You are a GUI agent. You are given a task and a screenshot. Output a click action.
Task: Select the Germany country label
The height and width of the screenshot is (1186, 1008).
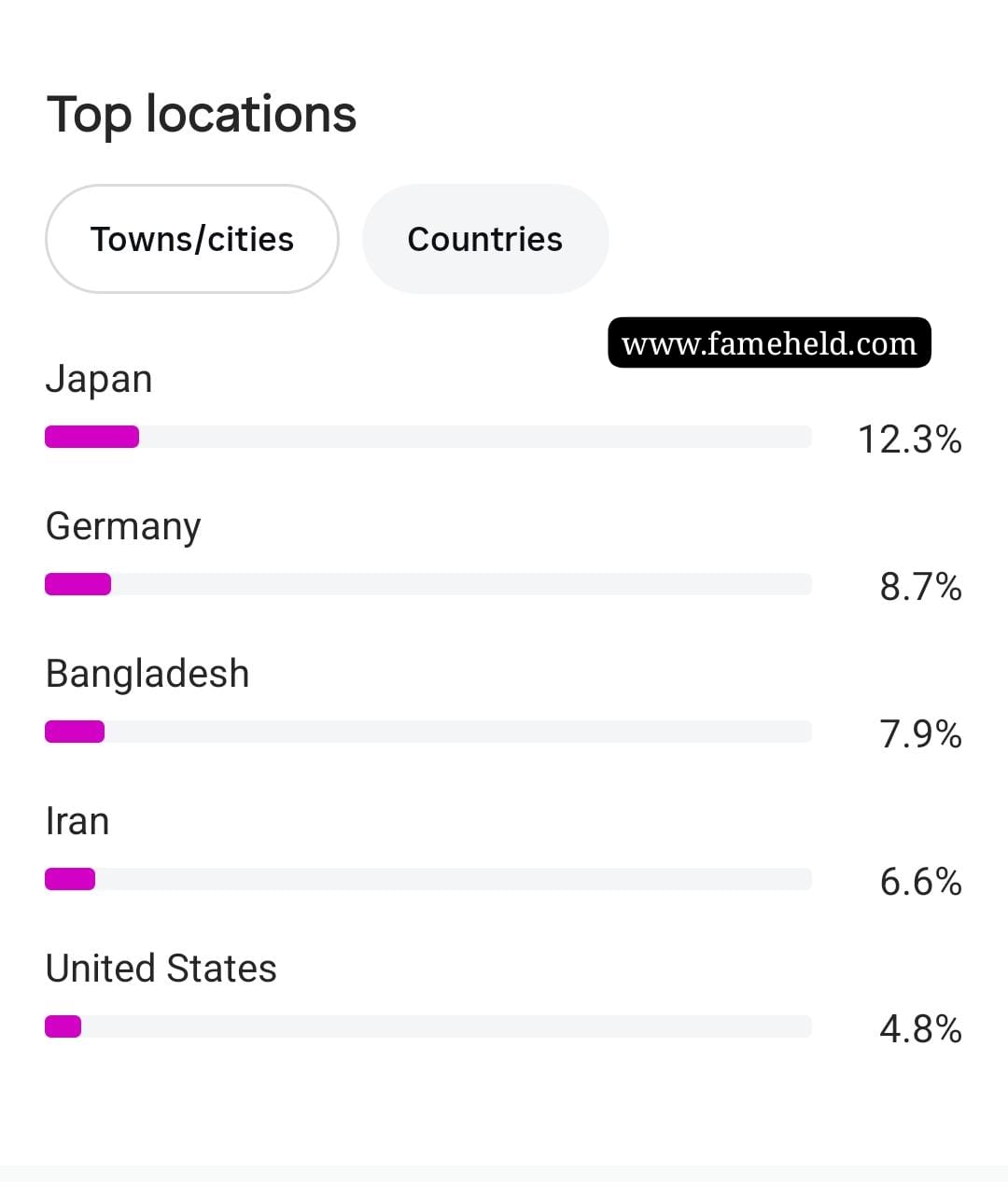coord(123,527)
